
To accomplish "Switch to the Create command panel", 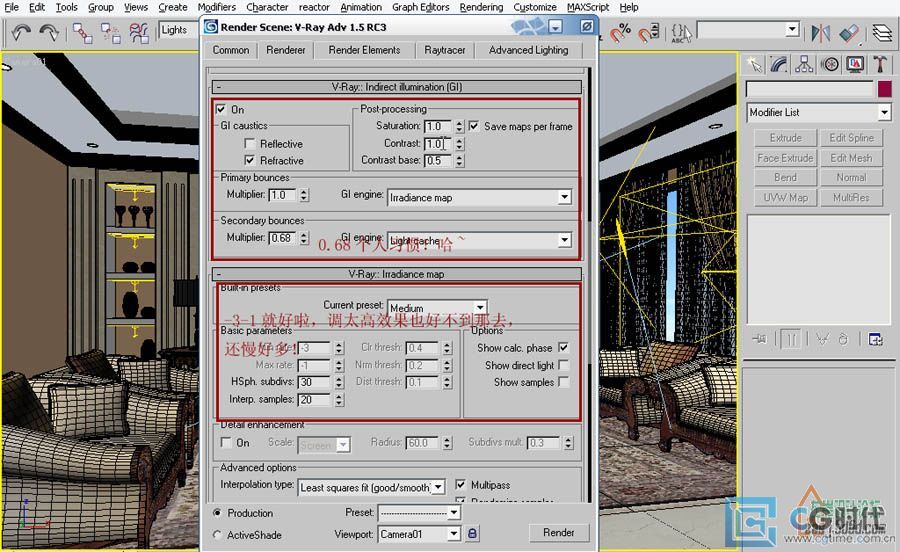I will (x=754, y=64).
